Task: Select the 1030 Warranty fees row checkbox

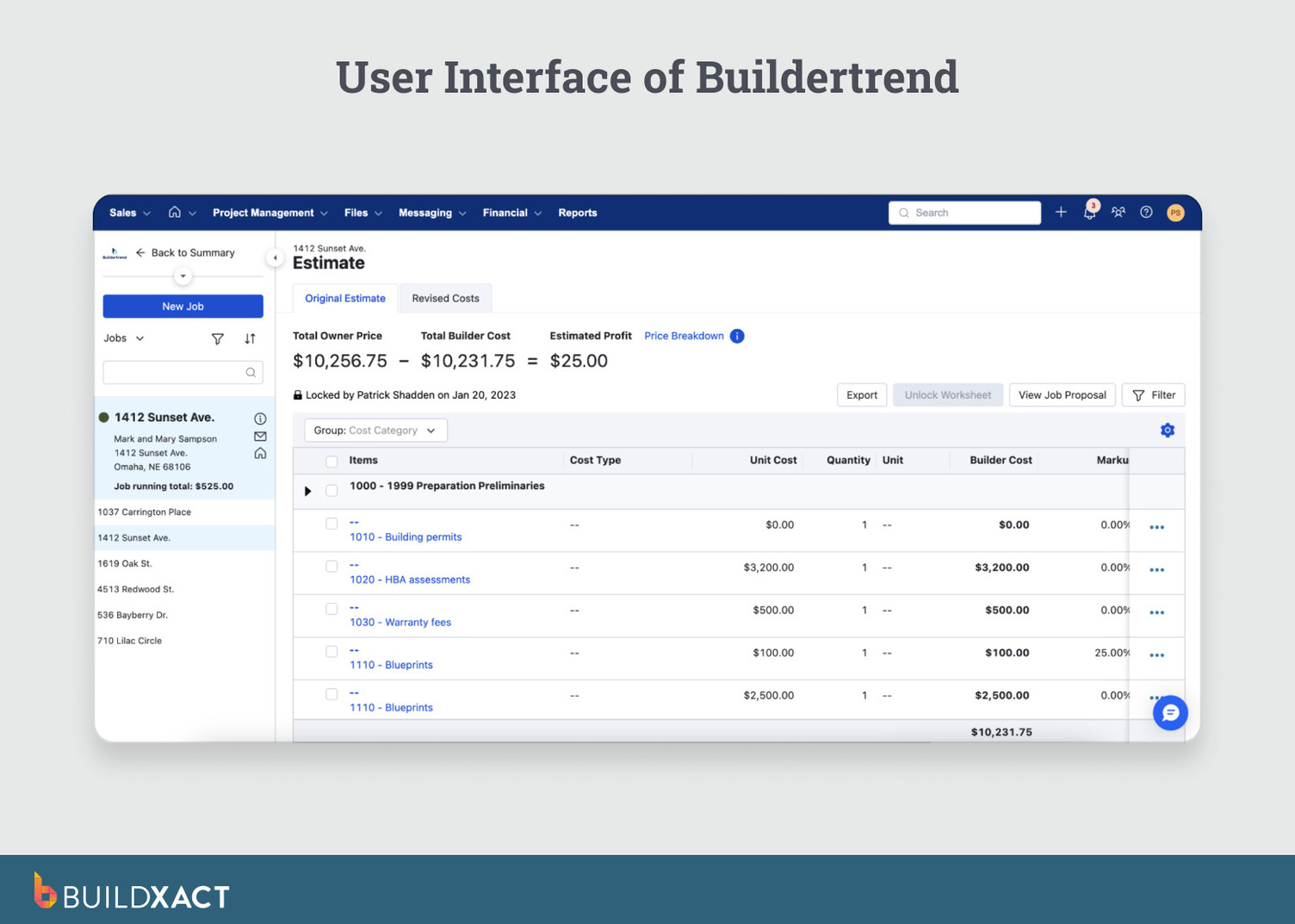Action: pos(331,608)
